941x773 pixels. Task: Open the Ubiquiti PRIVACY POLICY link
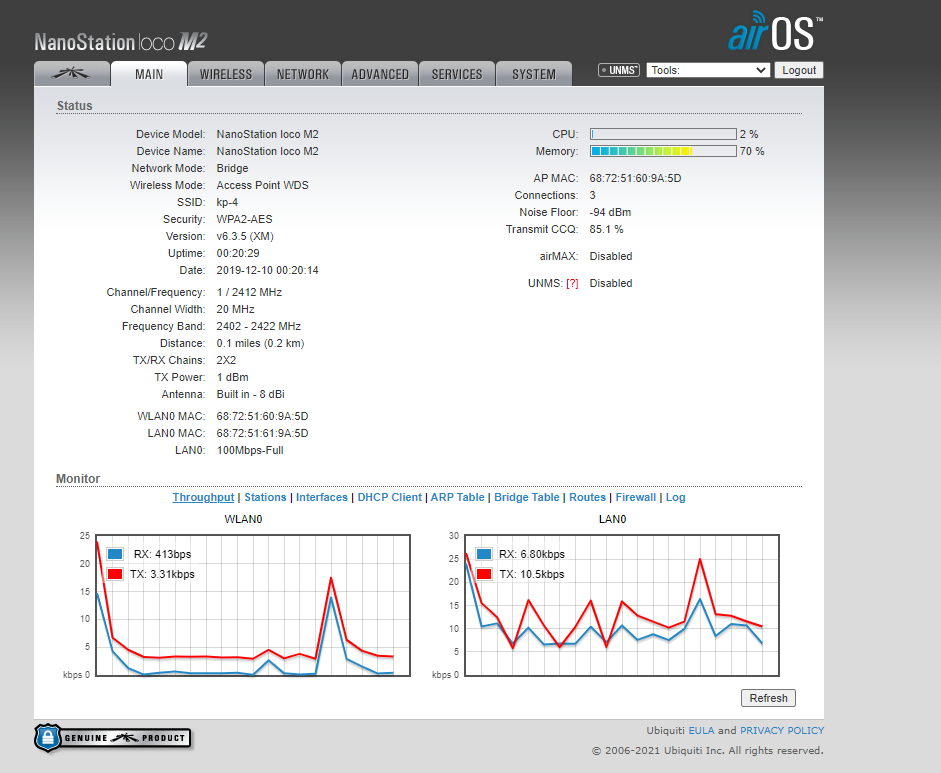coord(782,731)
